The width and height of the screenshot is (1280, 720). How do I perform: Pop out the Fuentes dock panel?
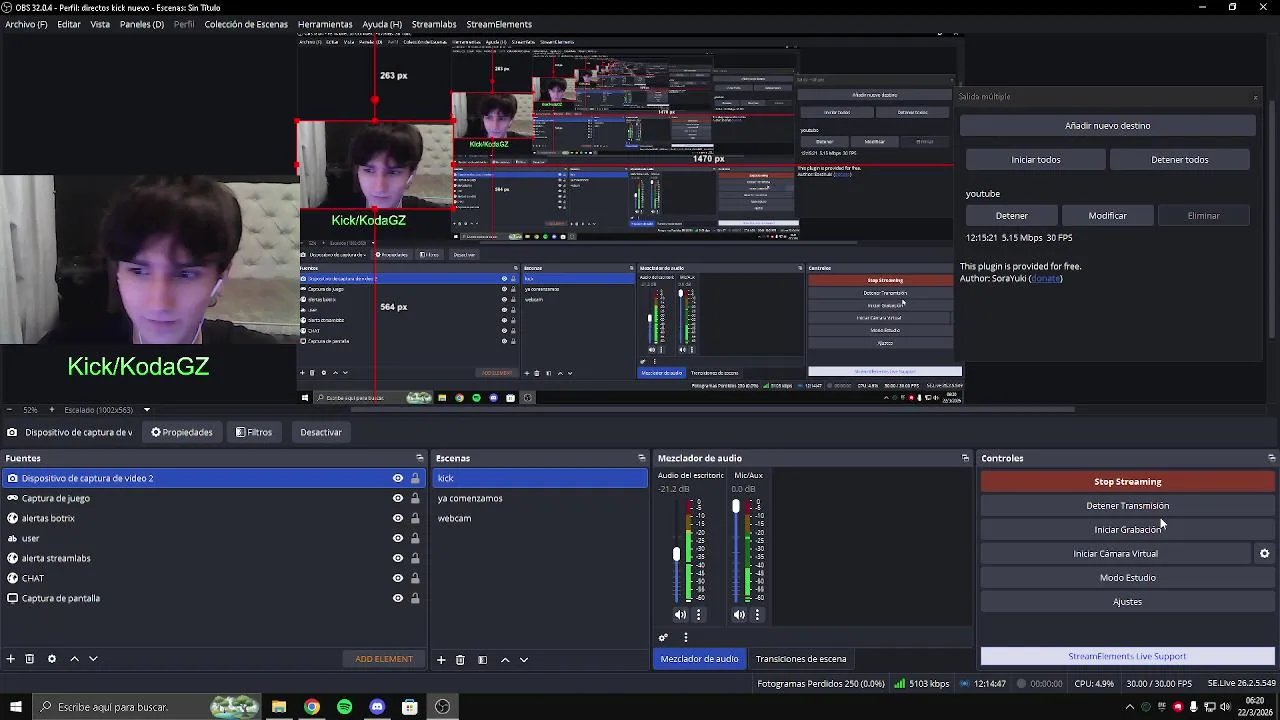coord(419,458)
